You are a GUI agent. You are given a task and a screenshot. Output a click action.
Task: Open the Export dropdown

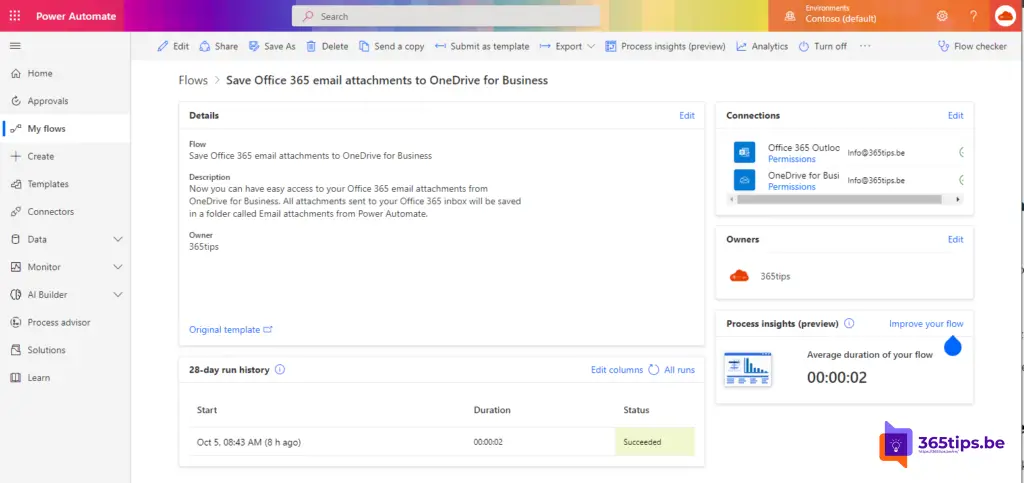[567, 46]
